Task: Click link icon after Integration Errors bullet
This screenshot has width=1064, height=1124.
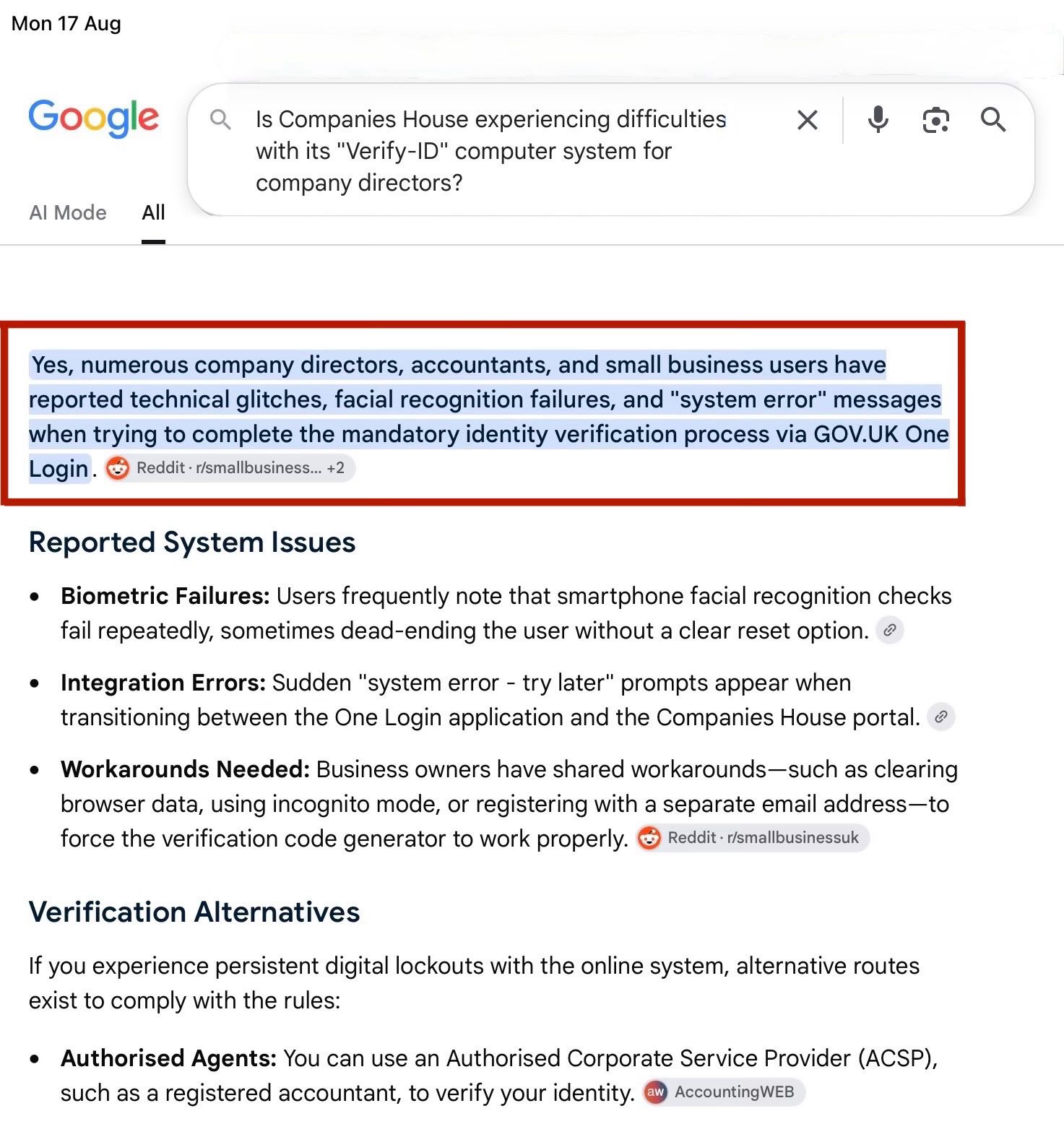Action: coord(940,717)
